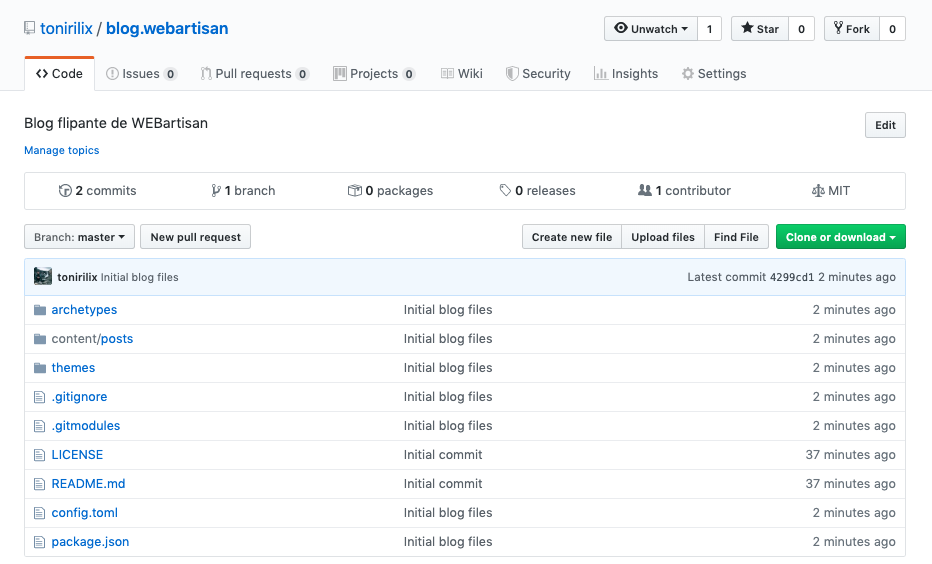The image size is (932, 564).
Task: Click the MIT license scale icon
Action: tap(818, 191)
